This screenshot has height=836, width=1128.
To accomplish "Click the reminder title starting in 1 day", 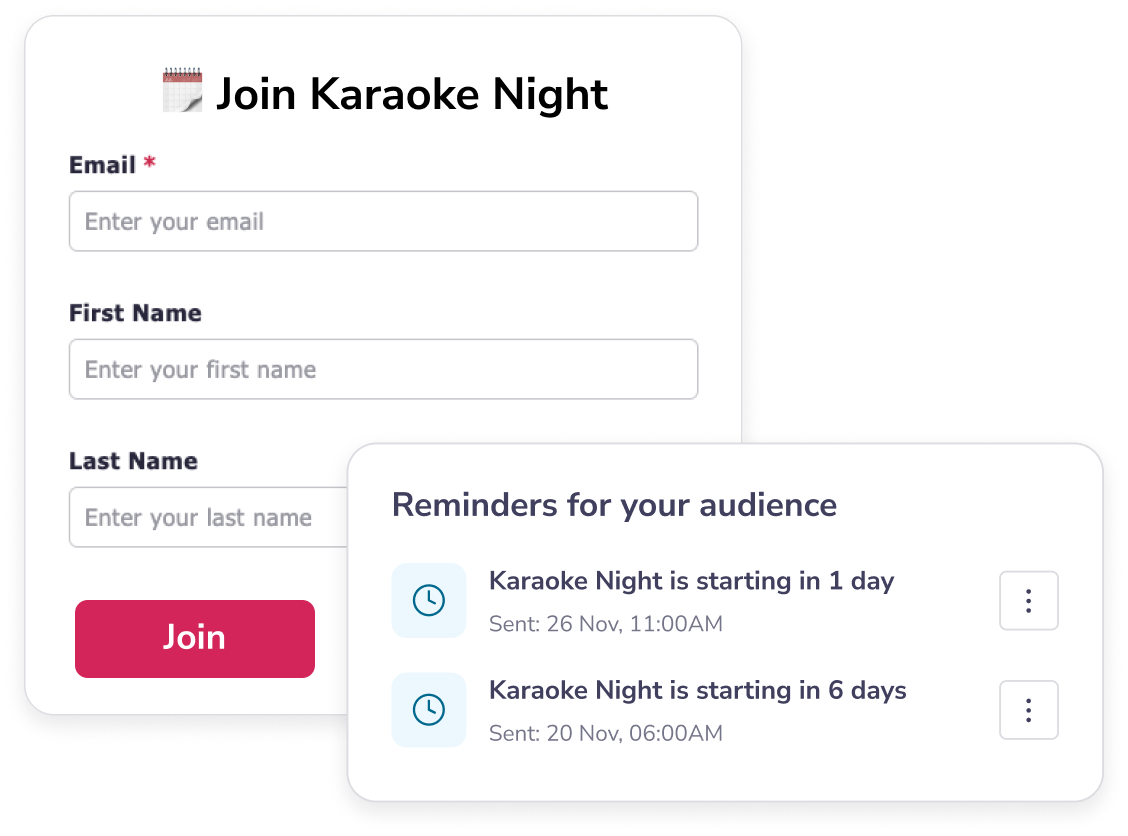I will pos(691,581).
